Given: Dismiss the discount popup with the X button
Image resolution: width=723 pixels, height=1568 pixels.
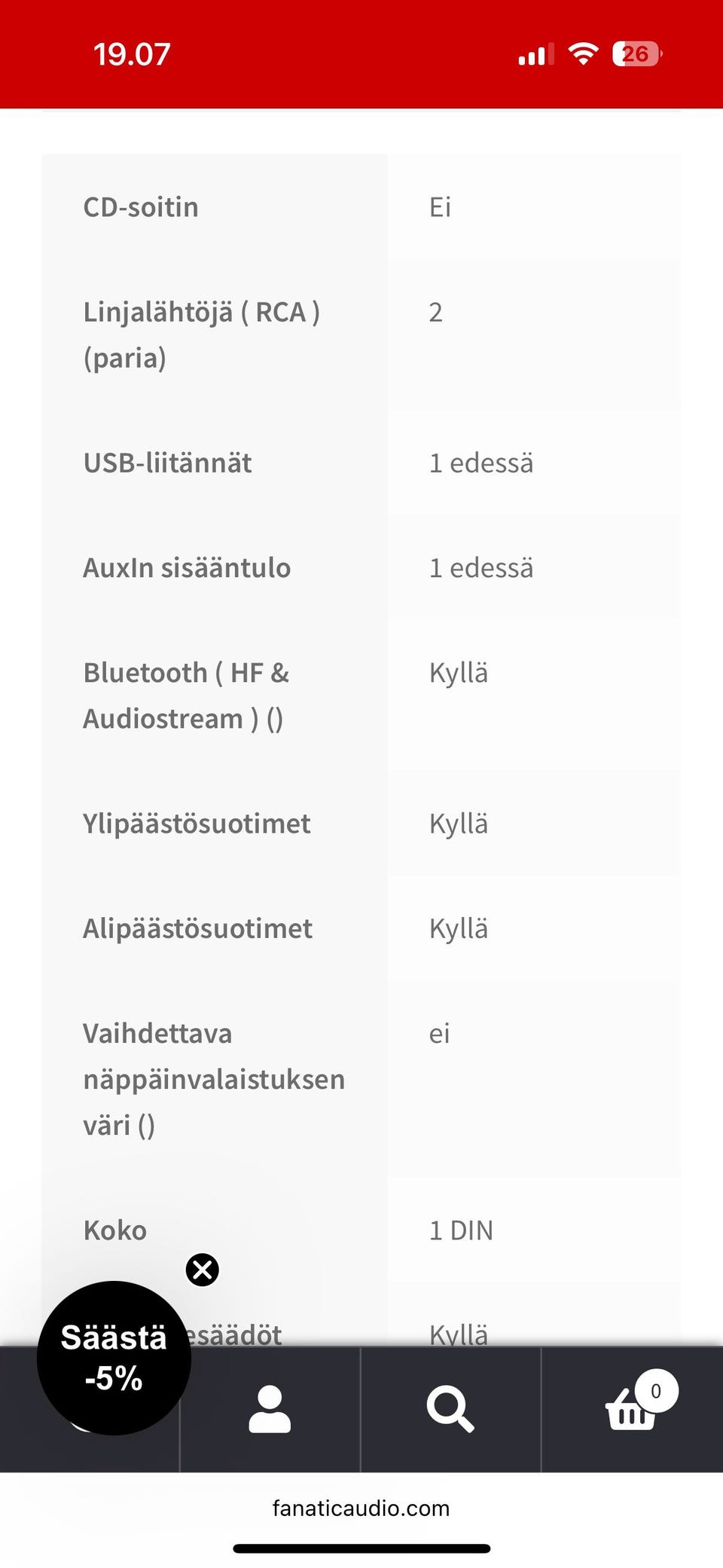Looking at the screenshot, I should pos(202,1270).
